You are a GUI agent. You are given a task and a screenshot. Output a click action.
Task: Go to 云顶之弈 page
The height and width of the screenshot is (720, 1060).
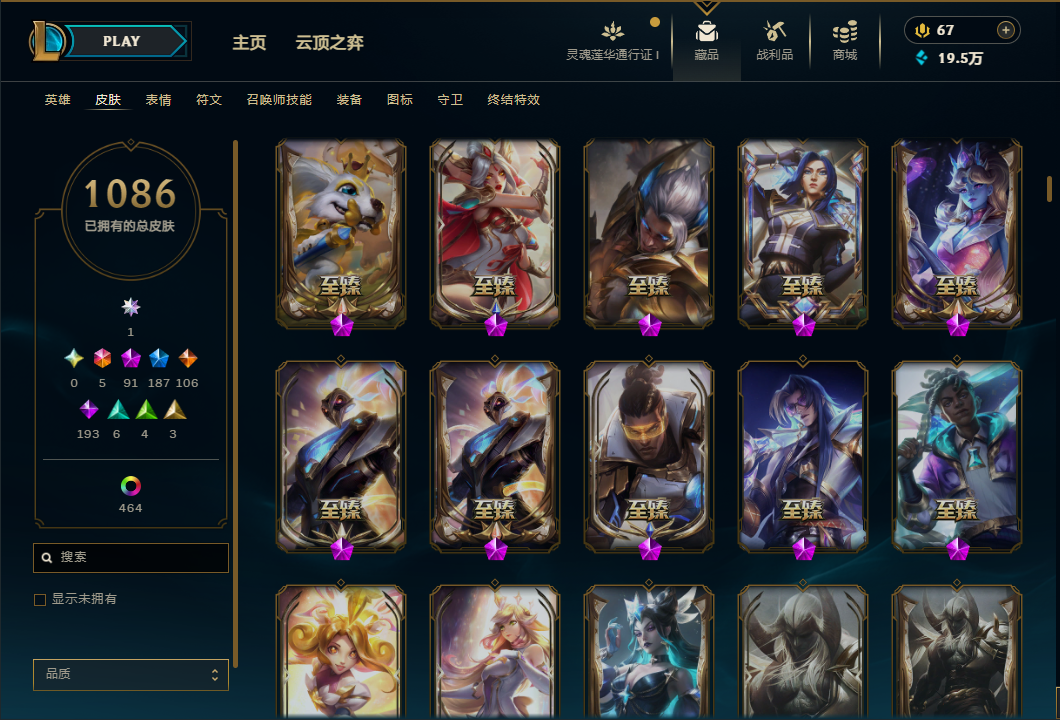(329, 43)
